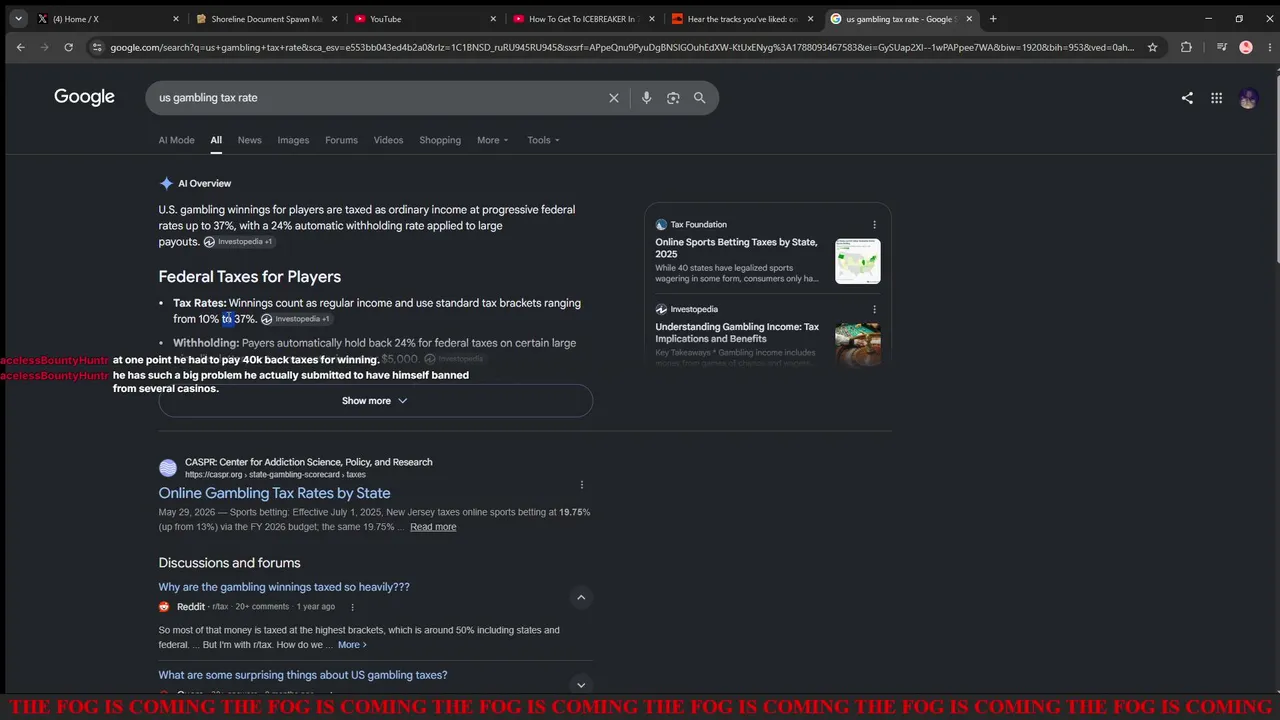Open the Google account avatar
1280x720 pixels.
[1248, 98]
